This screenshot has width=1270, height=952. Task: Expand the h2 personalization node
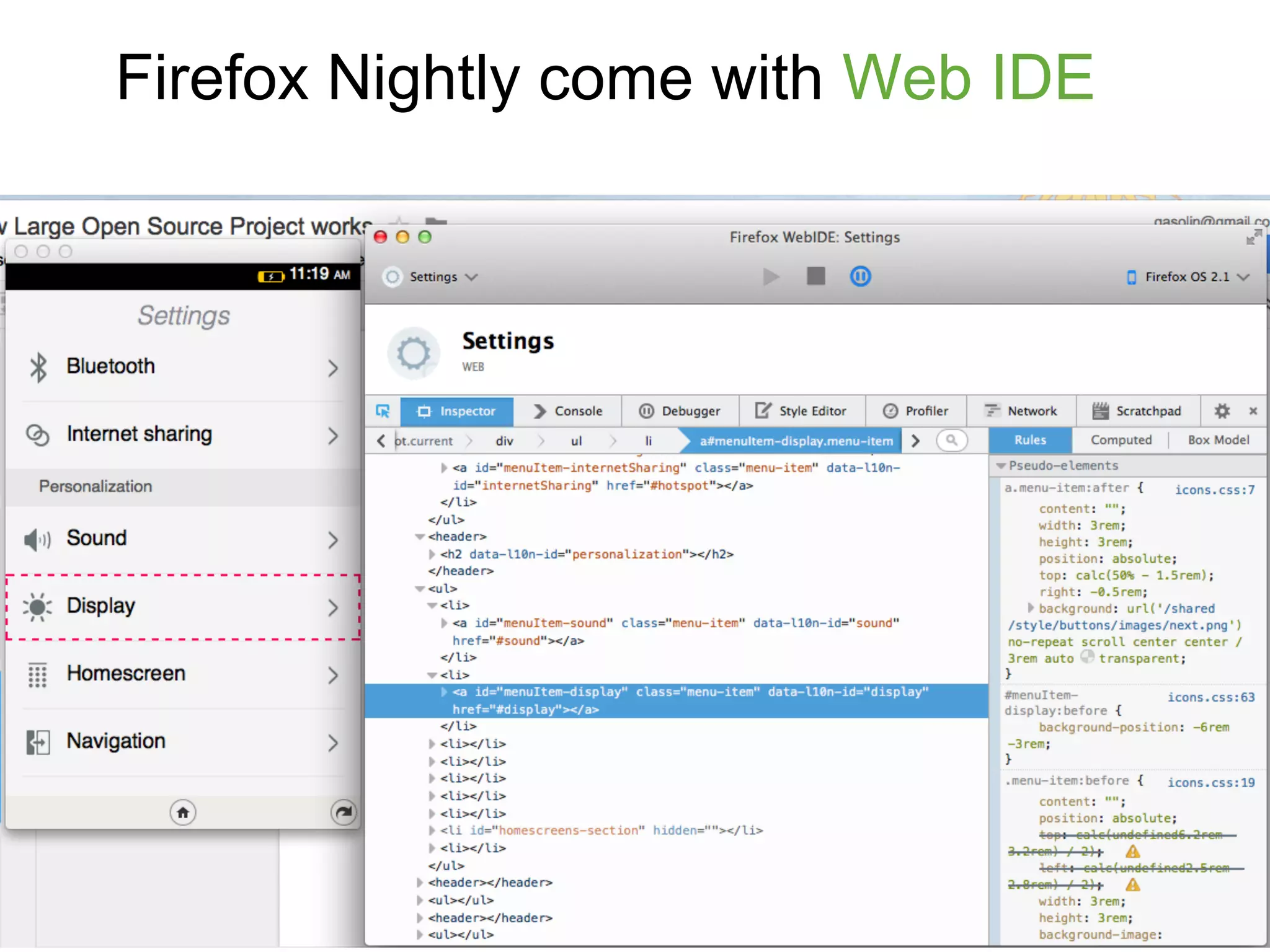click(x=432, y=554)
